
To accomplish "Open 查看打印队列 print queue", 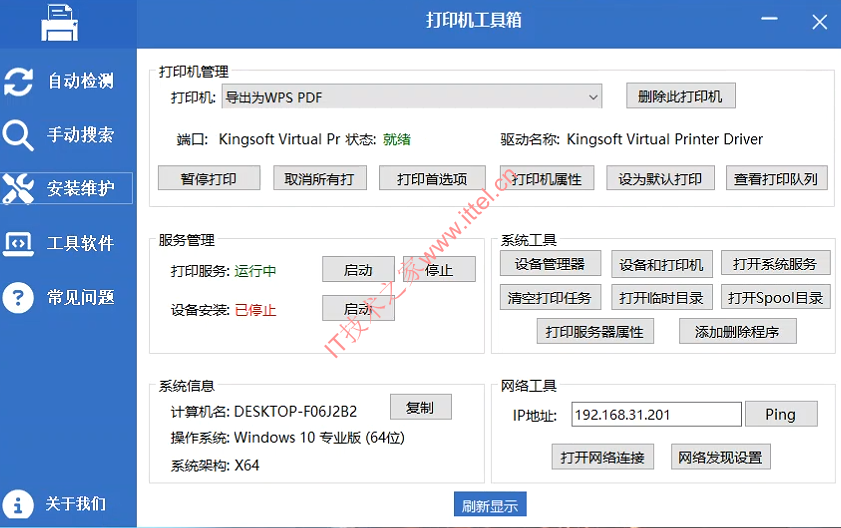I will point(775,179).
